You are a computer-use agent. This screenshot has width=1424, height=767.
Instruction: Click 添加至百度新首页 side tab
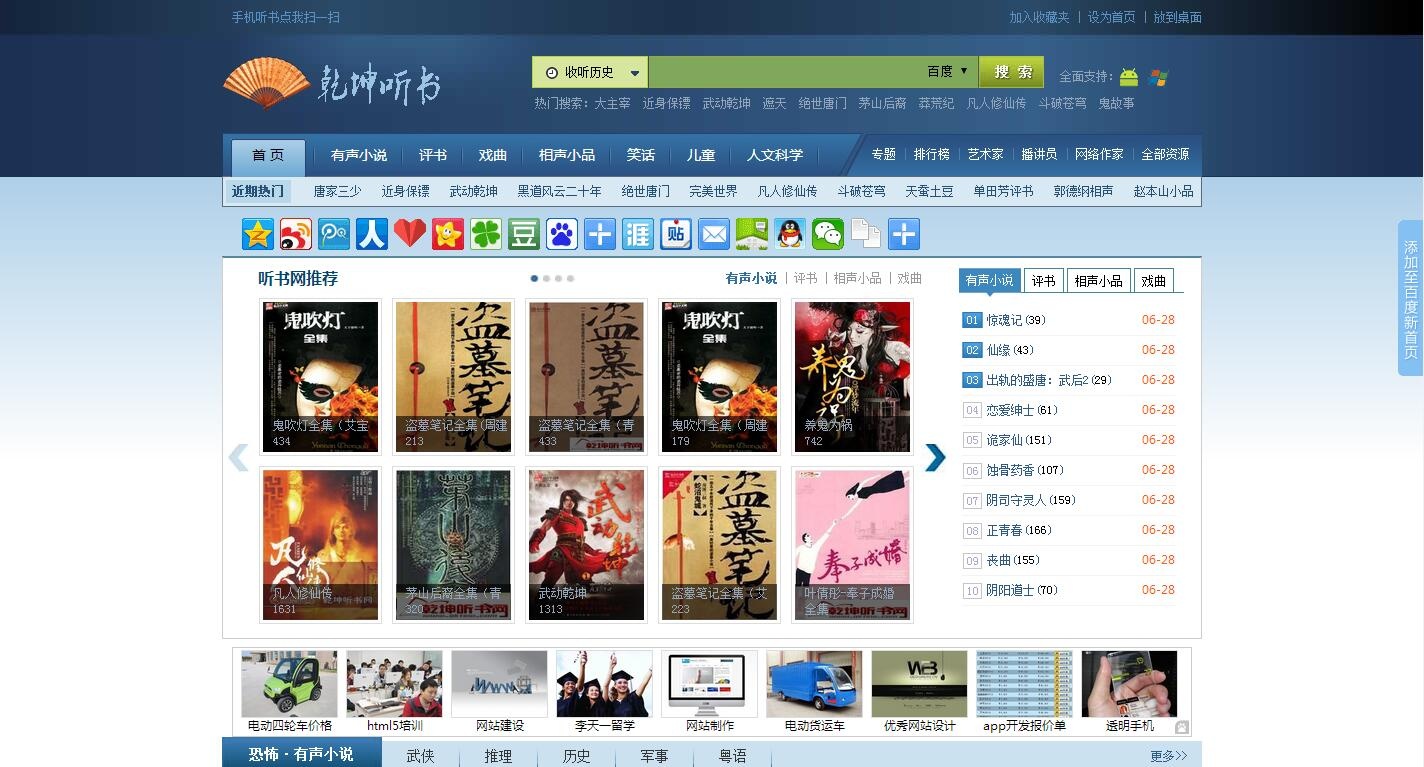[1410, 298]
